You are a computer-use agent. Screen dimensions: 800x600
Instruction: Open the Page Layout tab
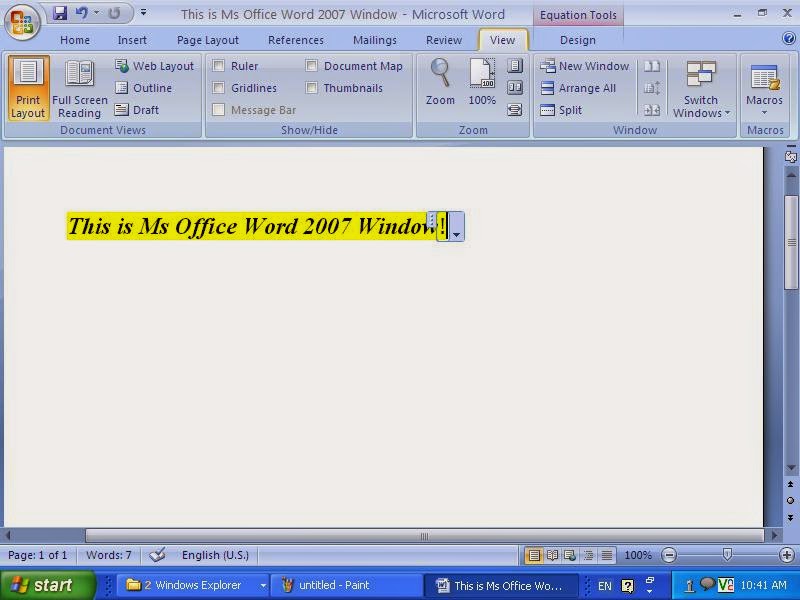click(x=208, y=40)
